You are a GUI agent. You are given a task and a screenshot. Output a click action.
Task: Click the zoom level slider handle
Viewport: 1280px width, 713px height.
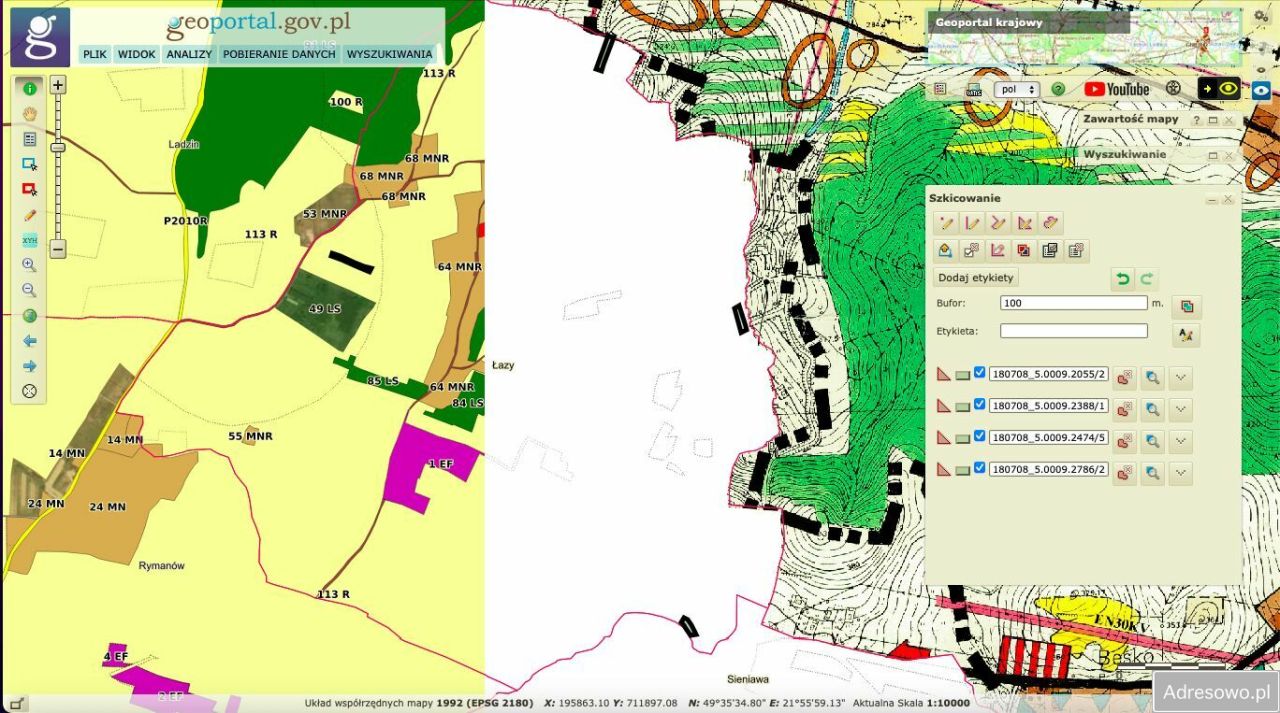(58, 147)
